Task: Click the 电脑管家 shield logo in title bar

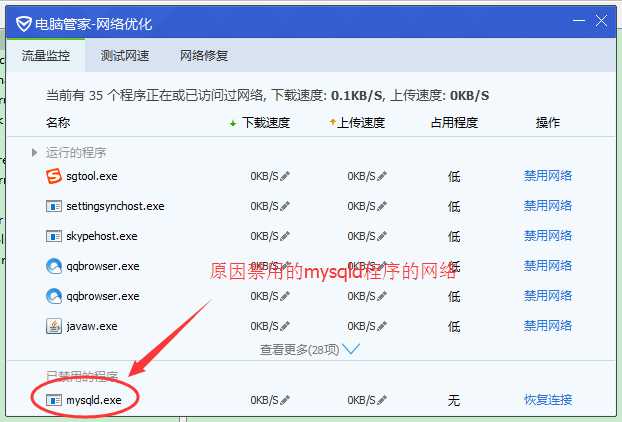Action: [23, 24]
